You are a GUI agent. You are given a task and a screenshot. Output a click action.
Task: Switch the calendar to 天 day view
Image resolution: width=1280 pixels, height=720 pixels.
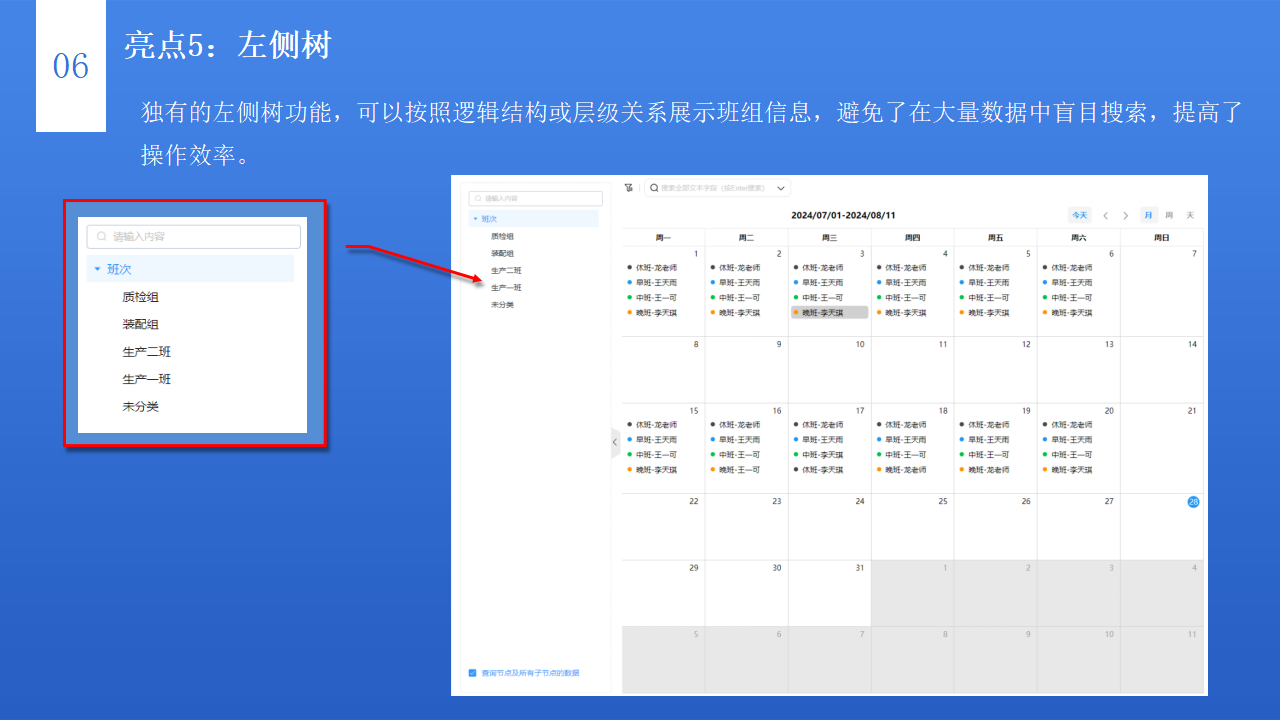(1190, 215)
